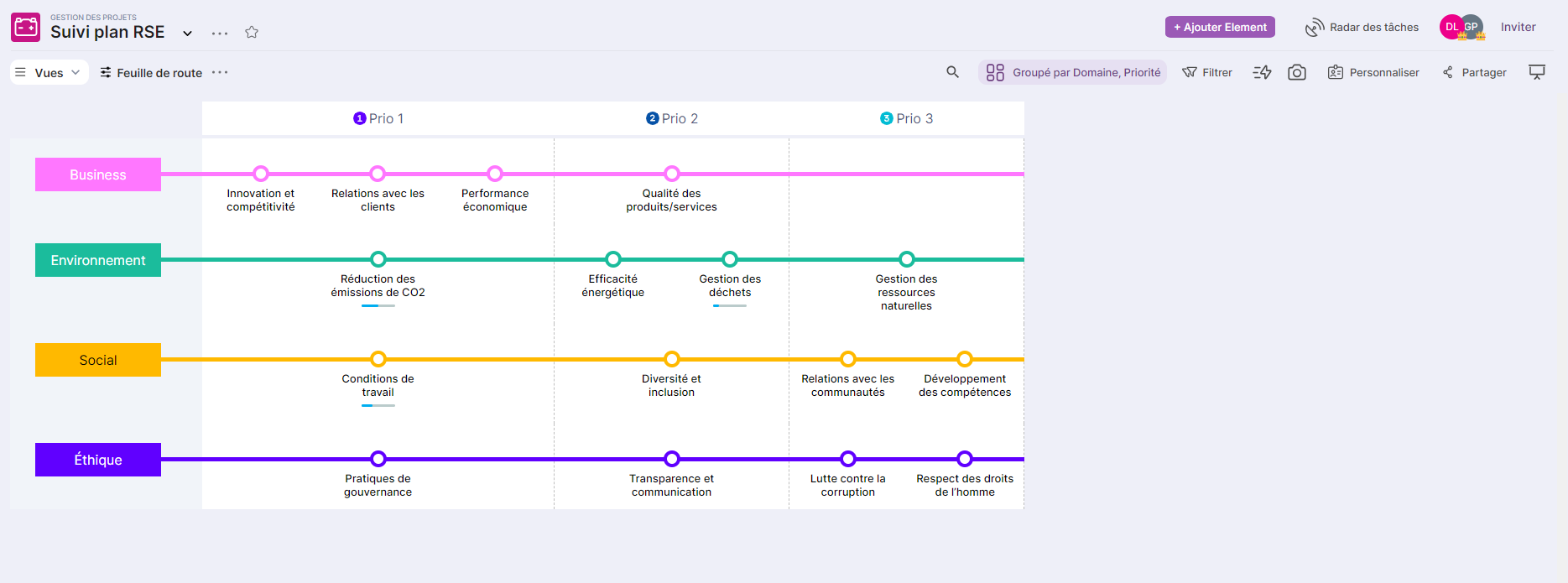Select the Innovation et compétitivité milestone
This screenshot has height=583, width=1568.
[x=261, y=174]
